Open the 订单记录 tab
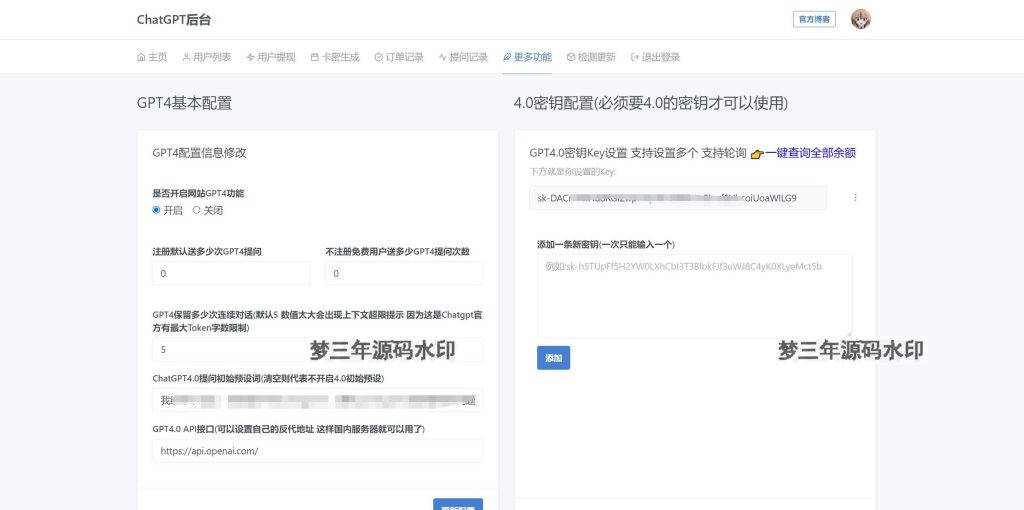This screenshot has width=1024, height=510. click(x=398, y=57)
